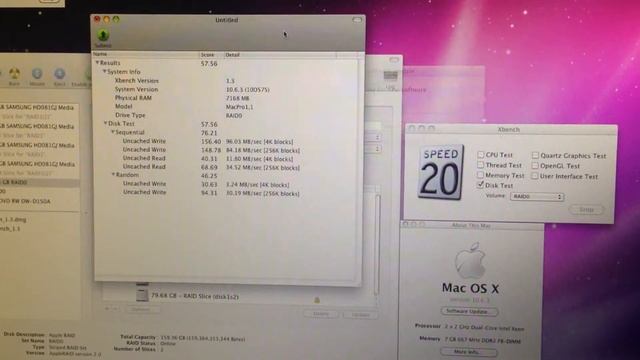Click the Mount icon in Disk Utility
The width and height of the screenshot is (640, 360).
(x=37, y=73)
